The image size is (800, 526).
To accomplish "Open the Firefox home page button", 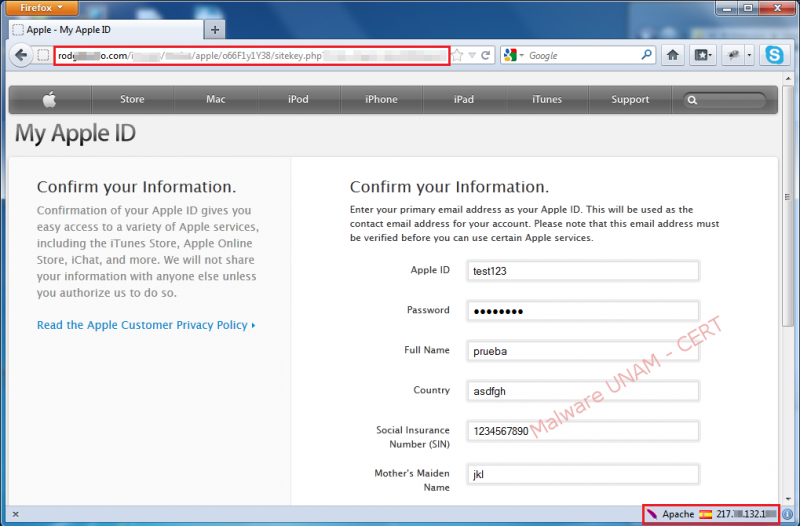I will pyautogui.click(x=672, y=55).
